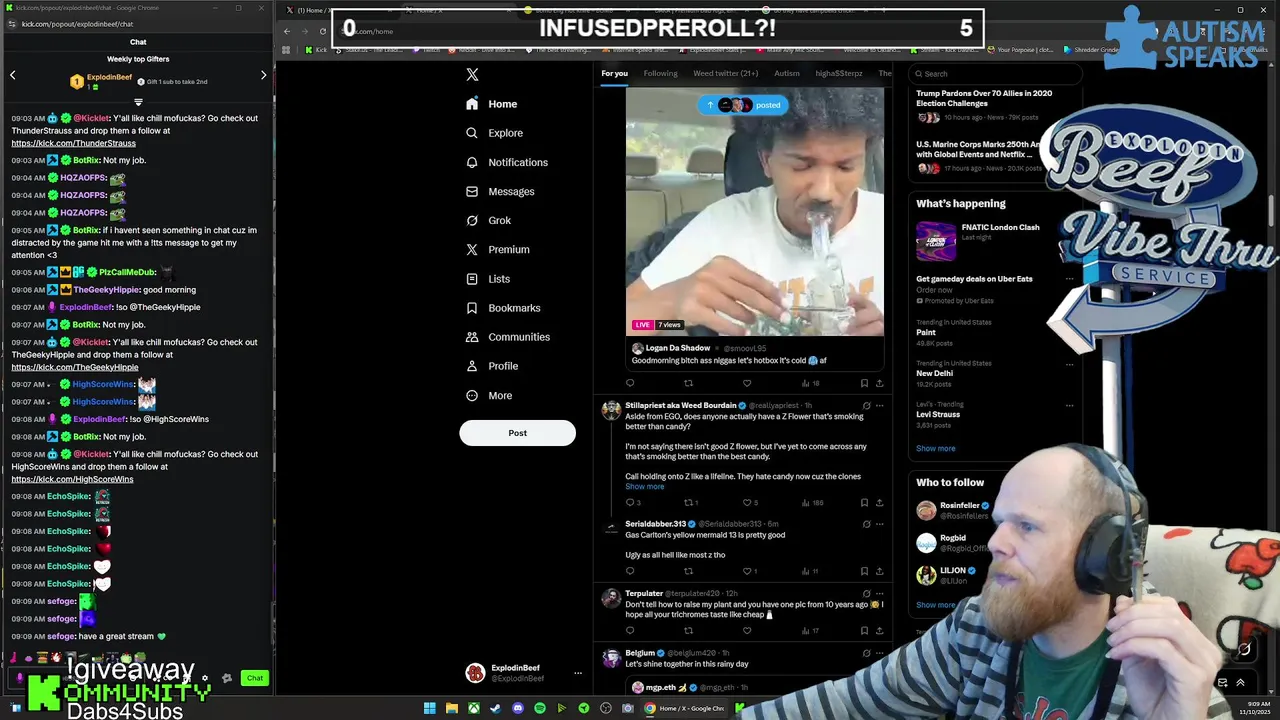Viewport: 1280px width, 720px height.
Task: Open Notifications in X sidebar
Action: 506,162
